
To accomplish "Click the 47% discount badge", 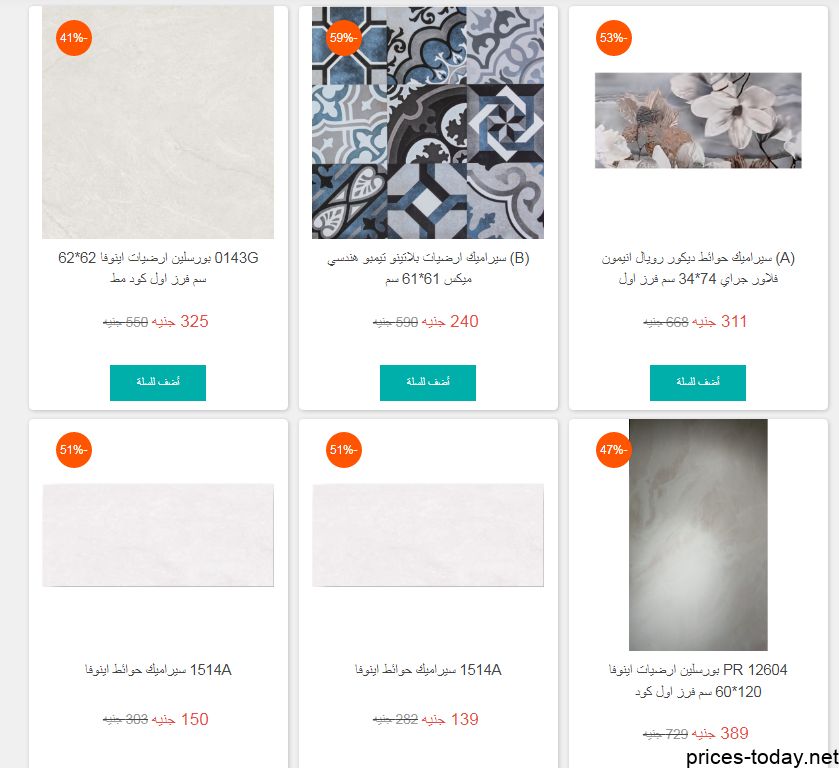I will point(614,450).
